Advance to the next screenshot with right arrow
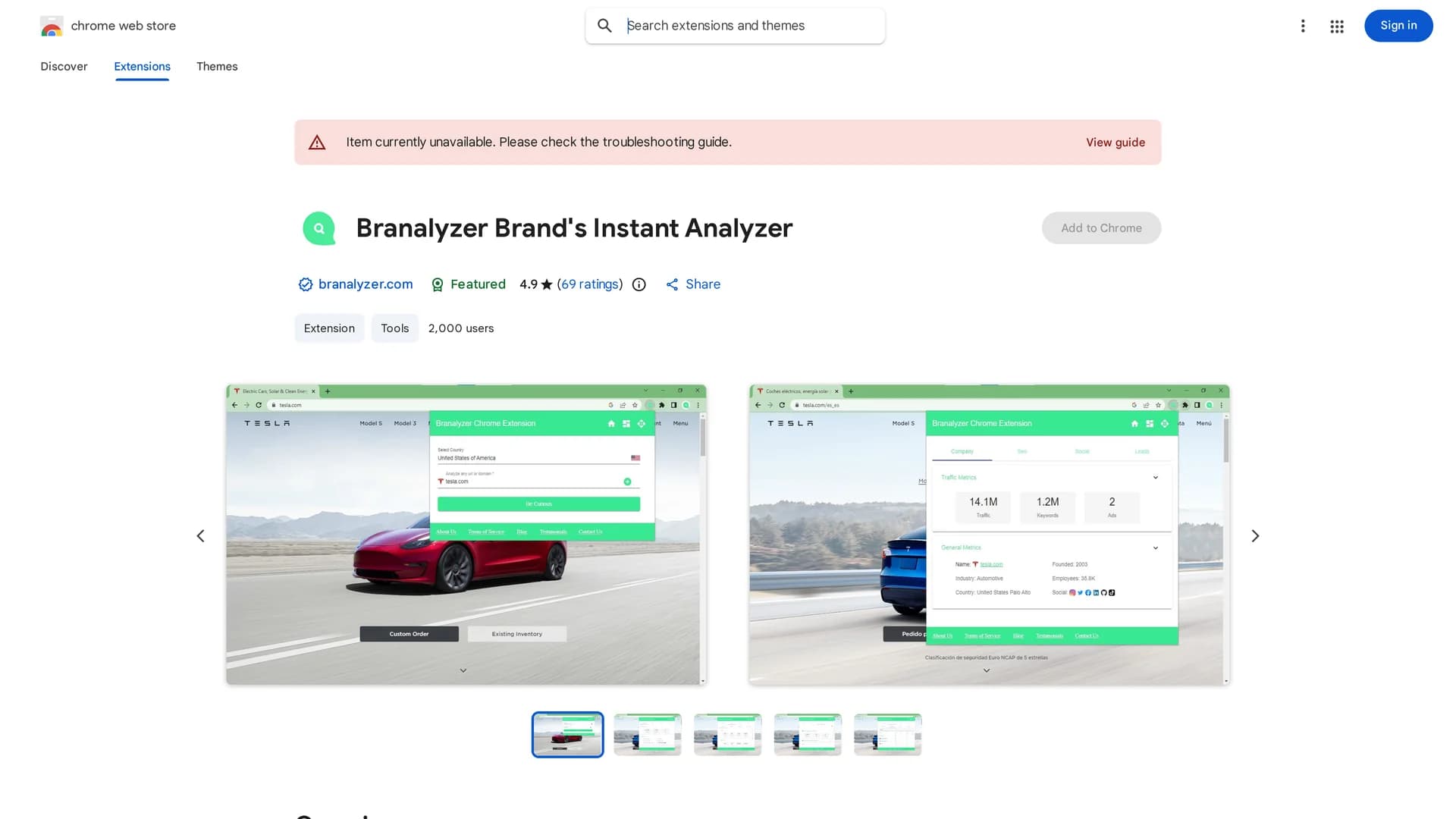The width and height of the screenshot is (1456, 819). point(1255,536)
